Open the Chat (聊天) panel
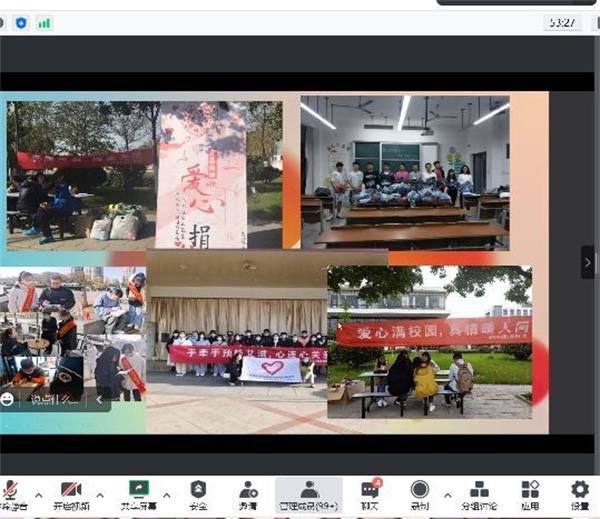 coord(370,491)
